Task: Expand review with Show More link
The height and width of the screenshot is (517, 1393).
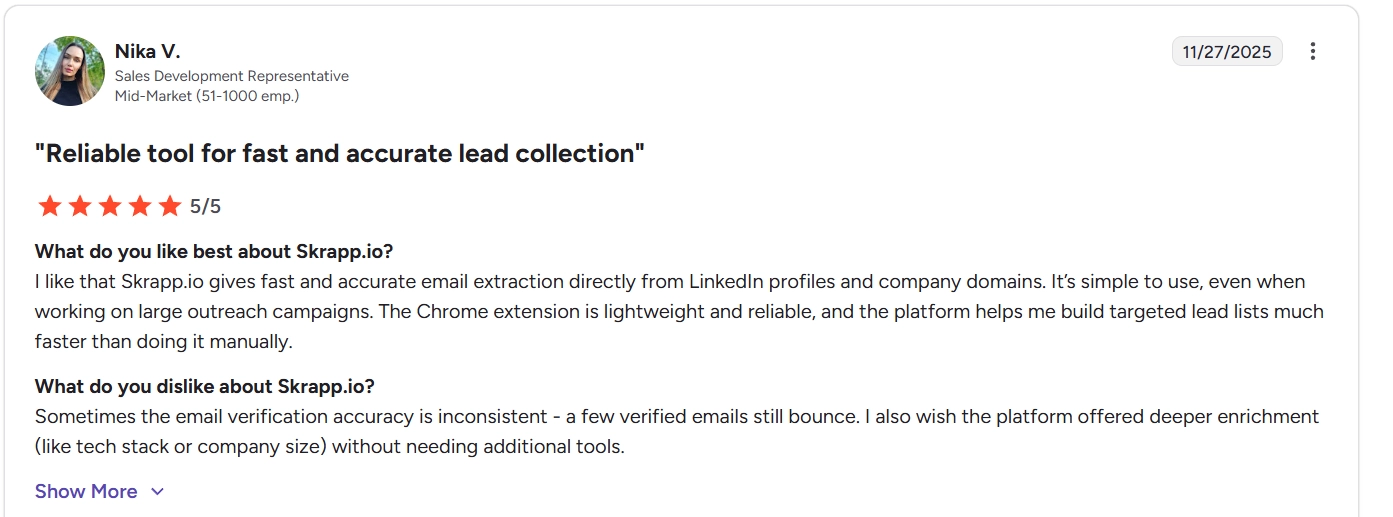Action: 86,491
